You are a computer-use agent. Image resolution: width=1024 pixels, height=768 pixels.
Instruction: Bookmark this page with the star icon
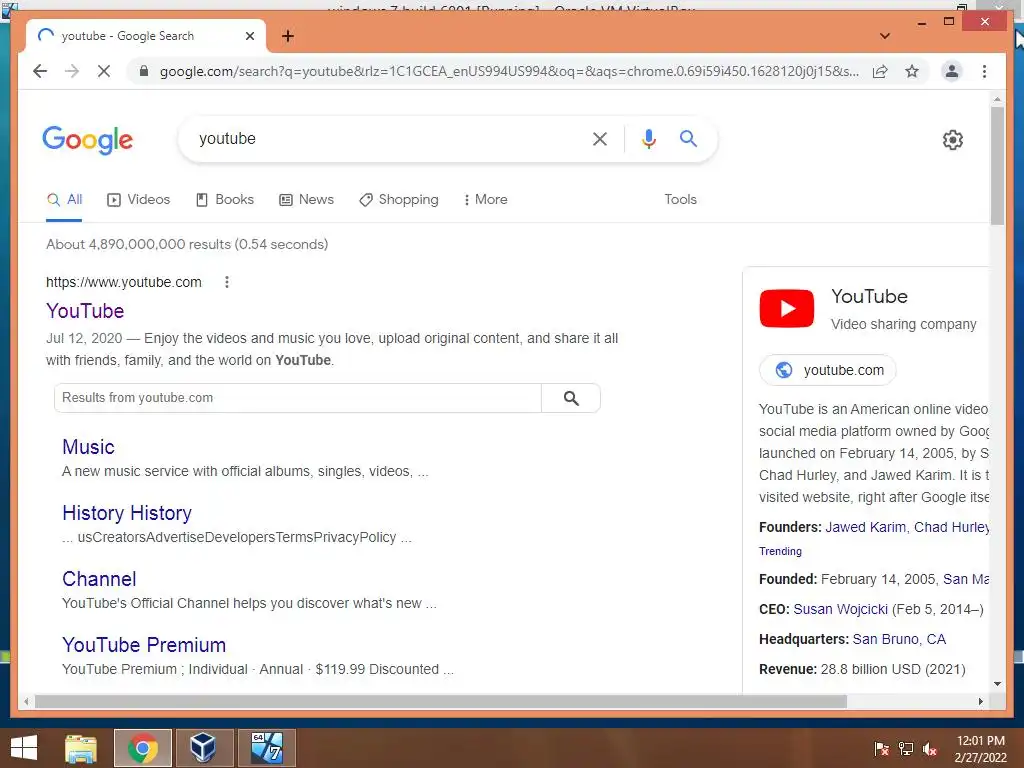click(x=912, y=71)
